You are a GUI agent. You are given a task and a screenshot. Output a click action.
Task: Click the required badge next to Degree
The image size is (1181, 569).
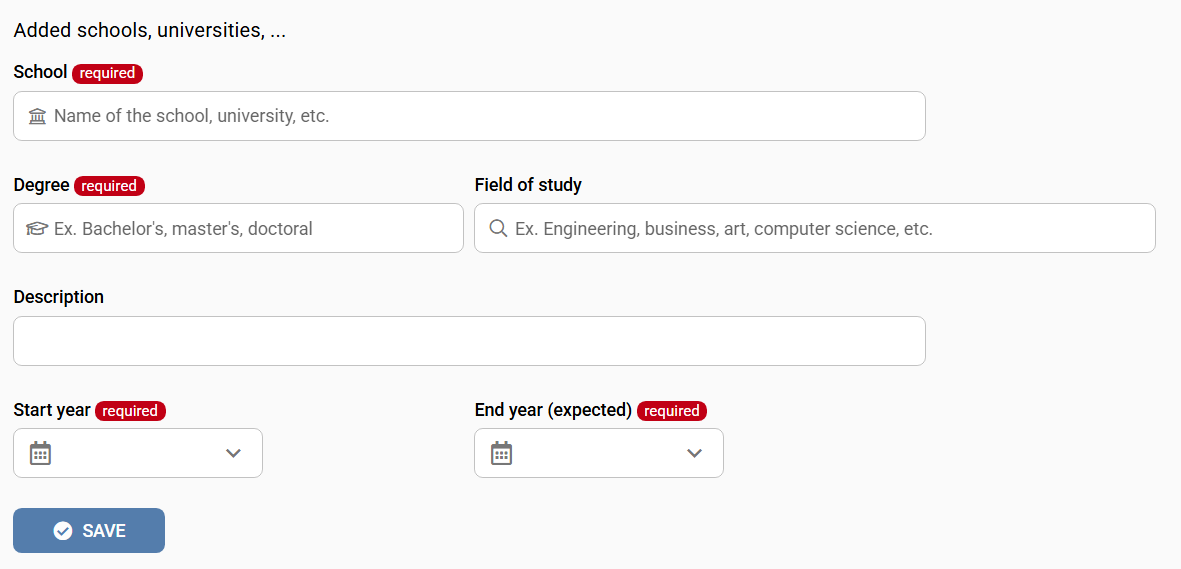(x=109, y=186)
